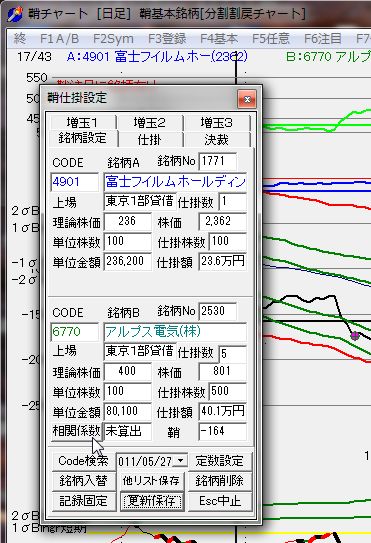Switch to the 増玉2 tab
This screenshot has width=371, height=543.
(150, 123)
